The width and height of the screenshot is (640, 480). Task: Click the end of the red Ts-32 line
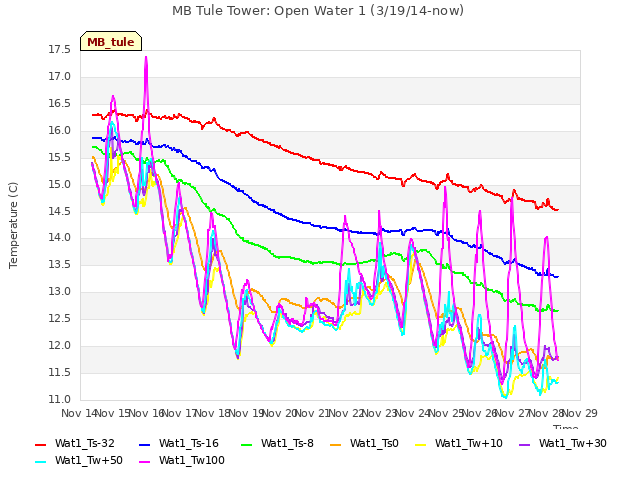tap(558, 210)
